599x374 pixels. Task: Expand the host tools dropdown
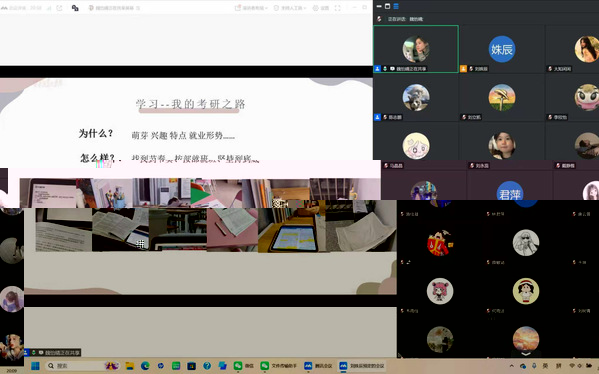(290, 8)
